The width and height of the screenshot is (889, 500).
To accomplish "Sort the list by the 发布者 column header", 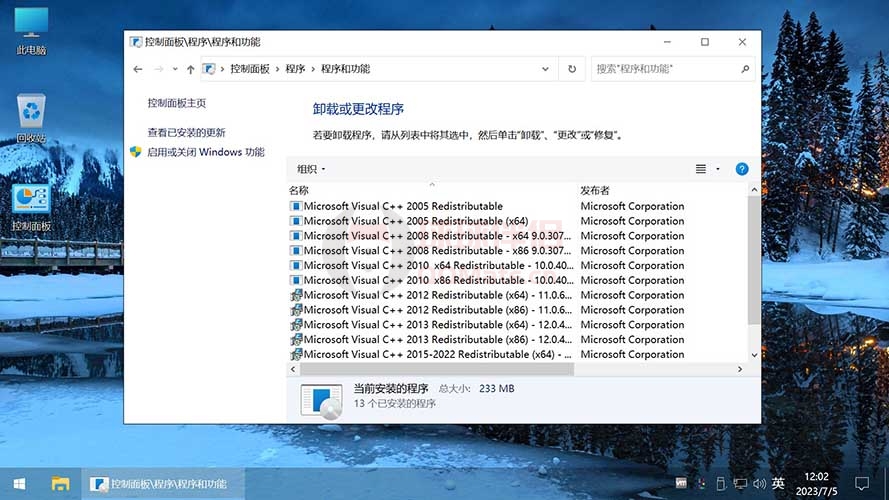I will pyautogui.click(x=594, y=190).
